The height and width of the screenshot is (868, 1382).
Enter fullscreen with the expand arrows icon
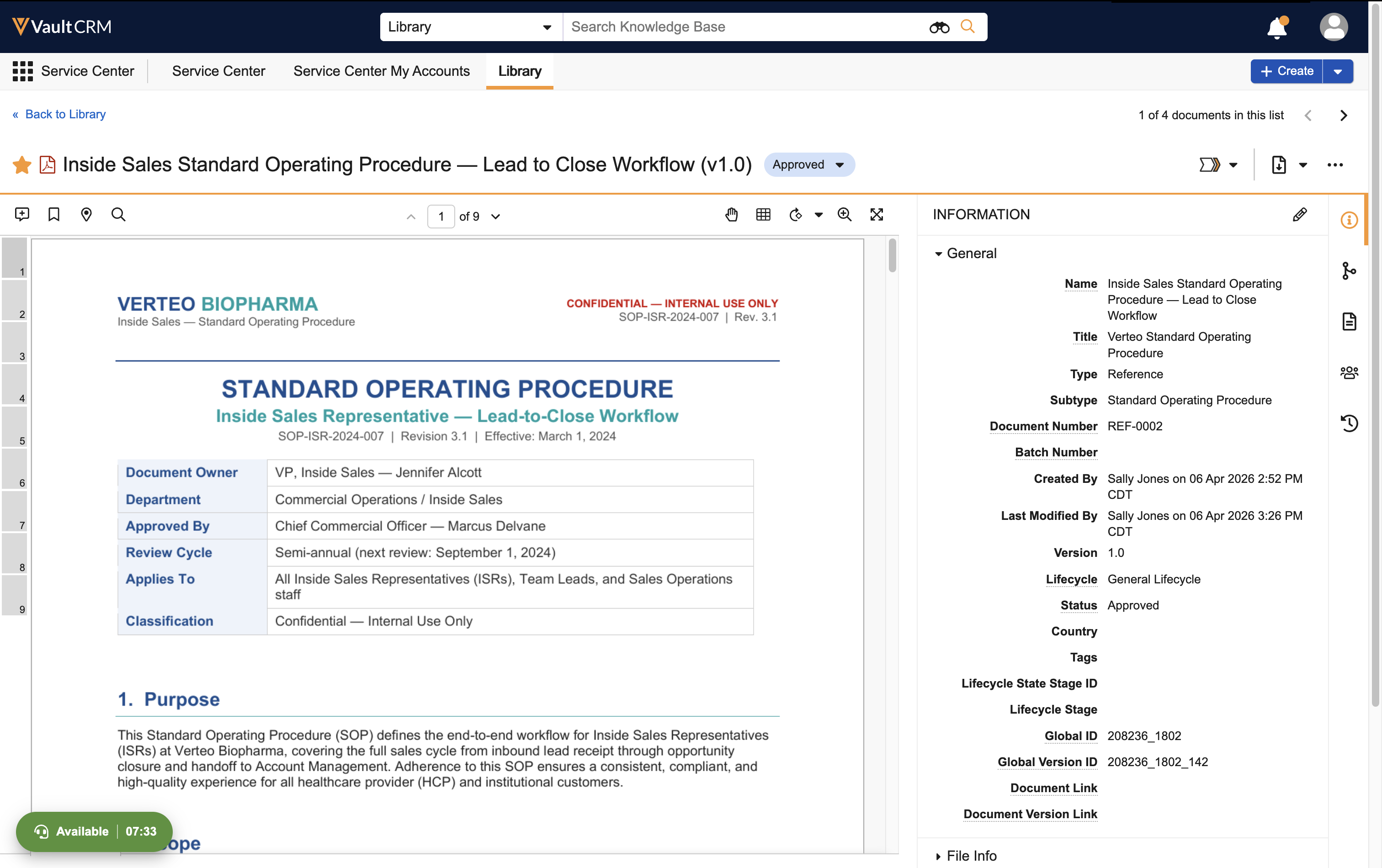(877, 215)
